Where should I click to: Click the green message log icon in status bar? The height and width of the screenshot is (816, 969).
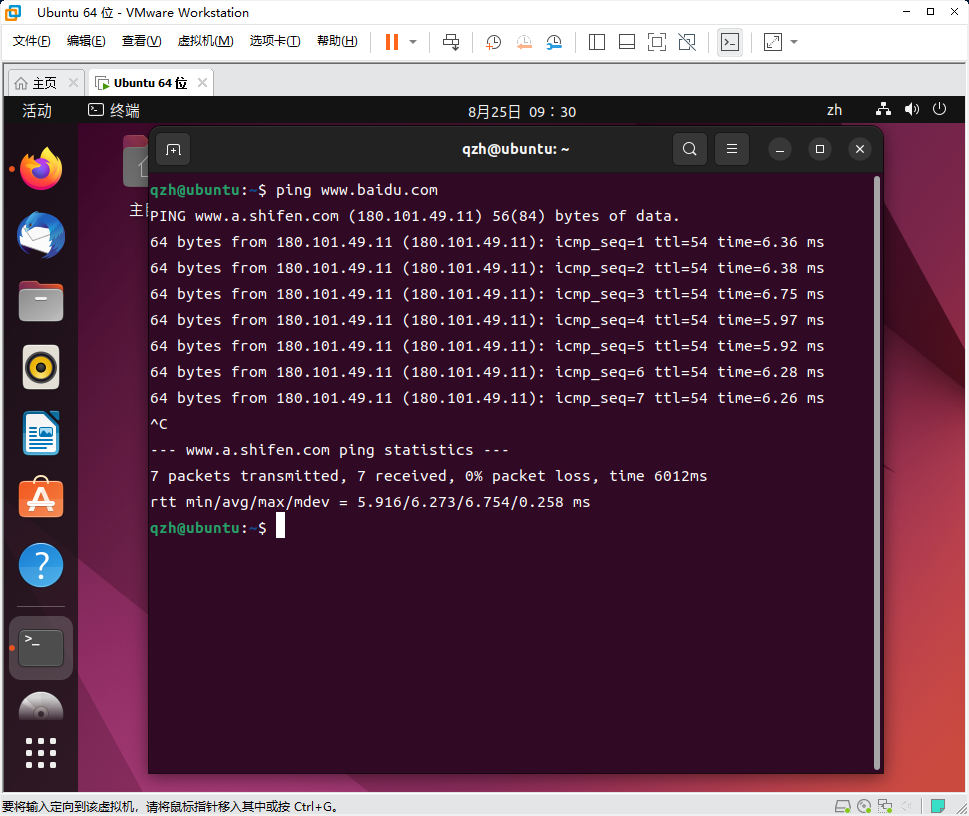click(x=938, y=806)
